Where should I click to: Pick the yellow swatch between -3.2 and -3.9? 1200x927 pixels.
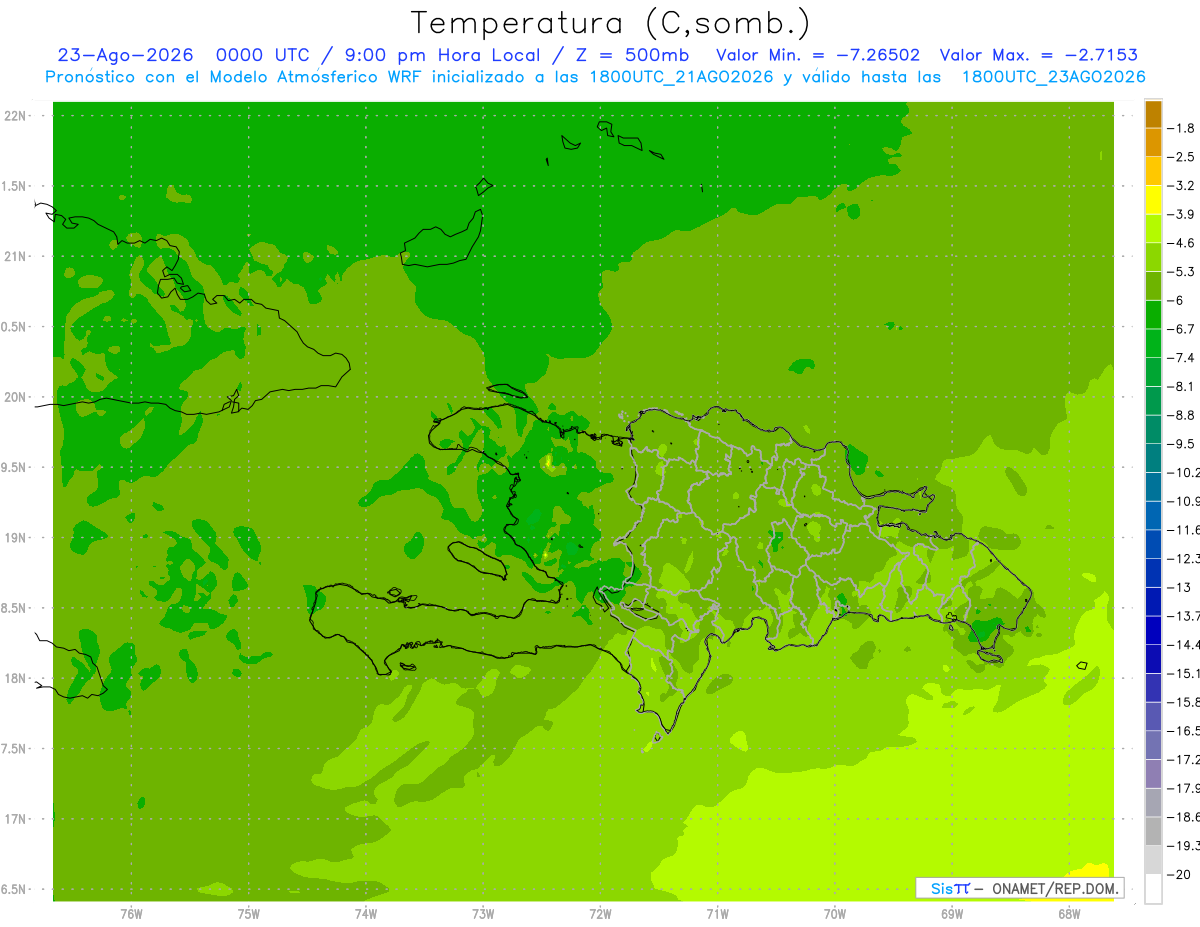(1154, 200)
